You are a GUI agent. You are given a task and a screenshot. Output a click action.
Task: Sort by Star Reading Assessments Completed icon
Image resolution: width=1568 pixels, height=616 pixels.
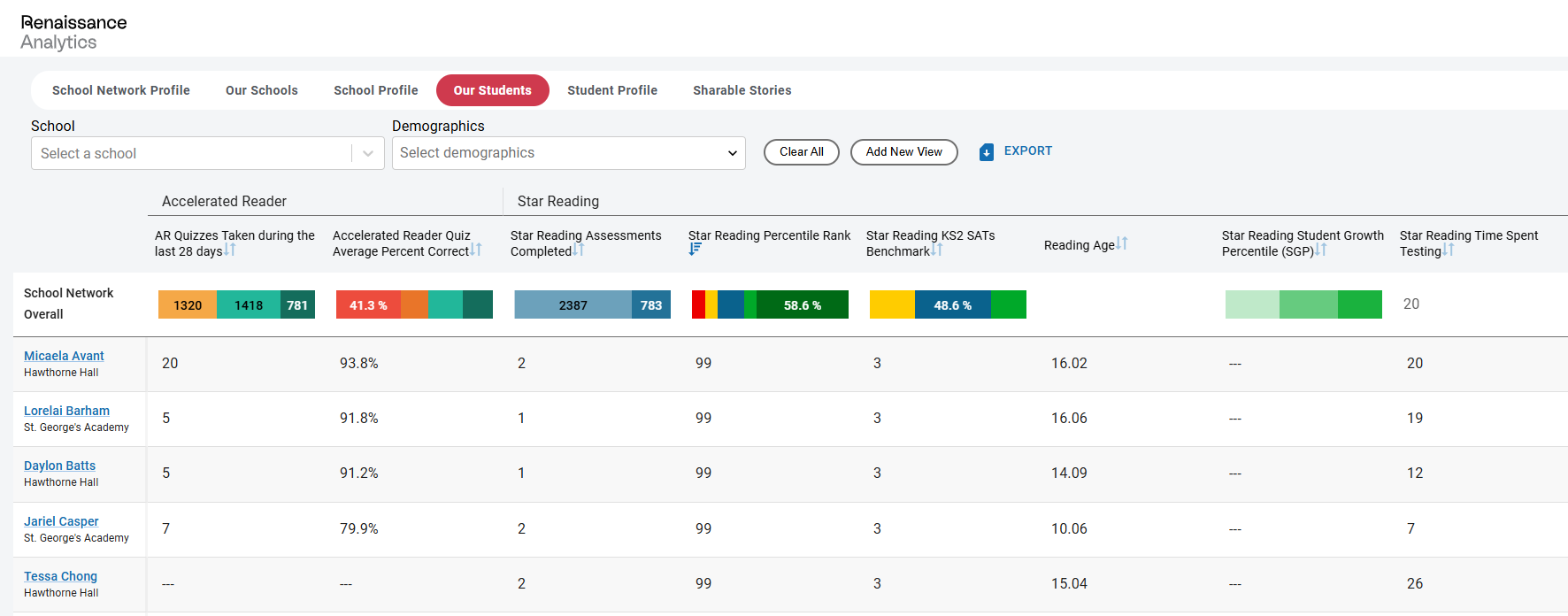click(x=578, y=250)
